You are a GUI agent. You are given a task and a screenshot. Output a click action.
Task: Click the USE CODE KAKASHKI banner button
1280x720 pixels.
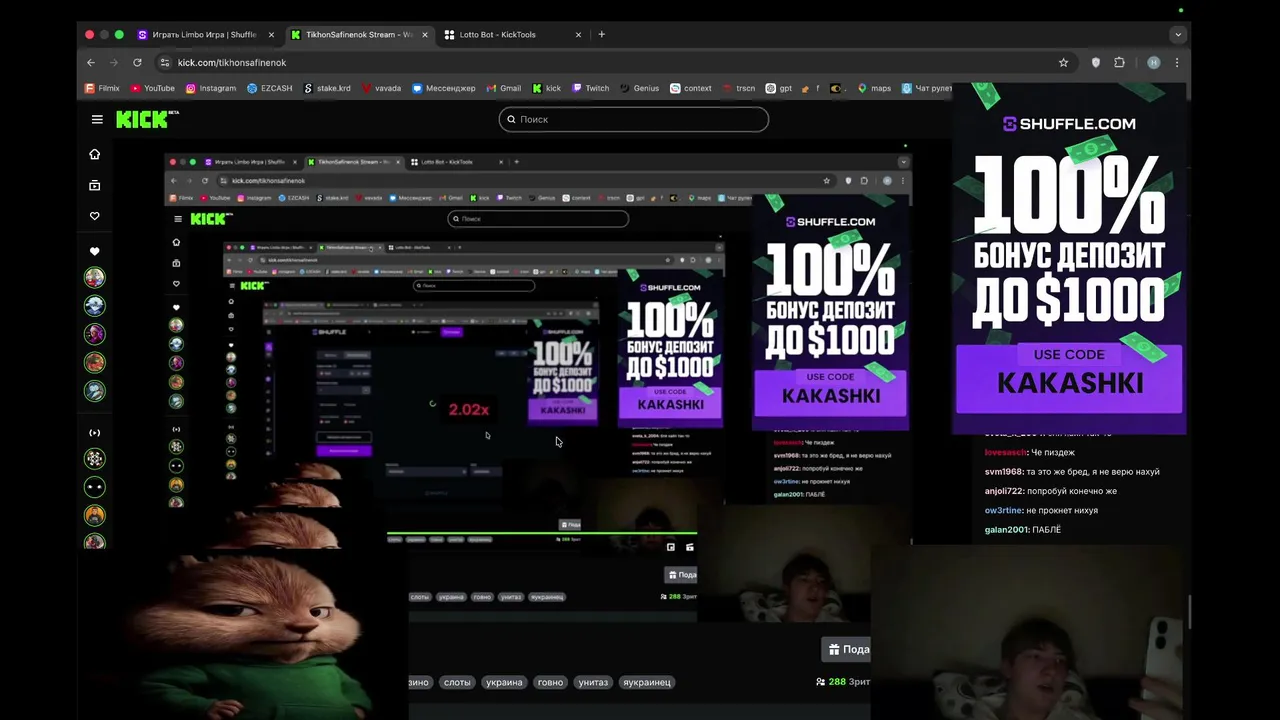point(1069,378)
